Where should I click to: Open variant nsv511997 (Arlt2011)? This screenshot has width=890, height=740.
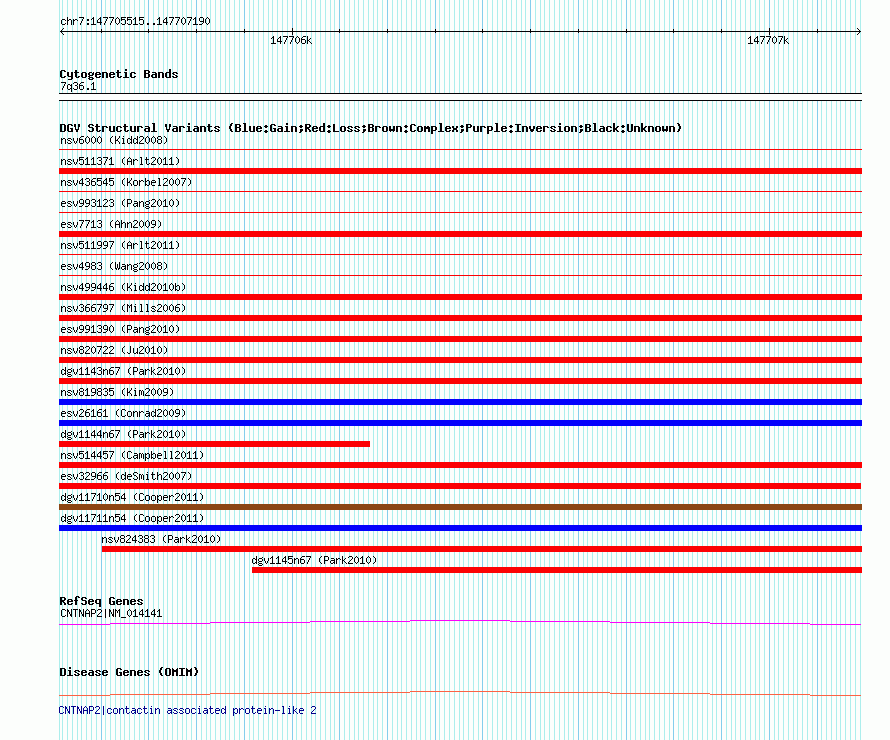click(120, 245)
